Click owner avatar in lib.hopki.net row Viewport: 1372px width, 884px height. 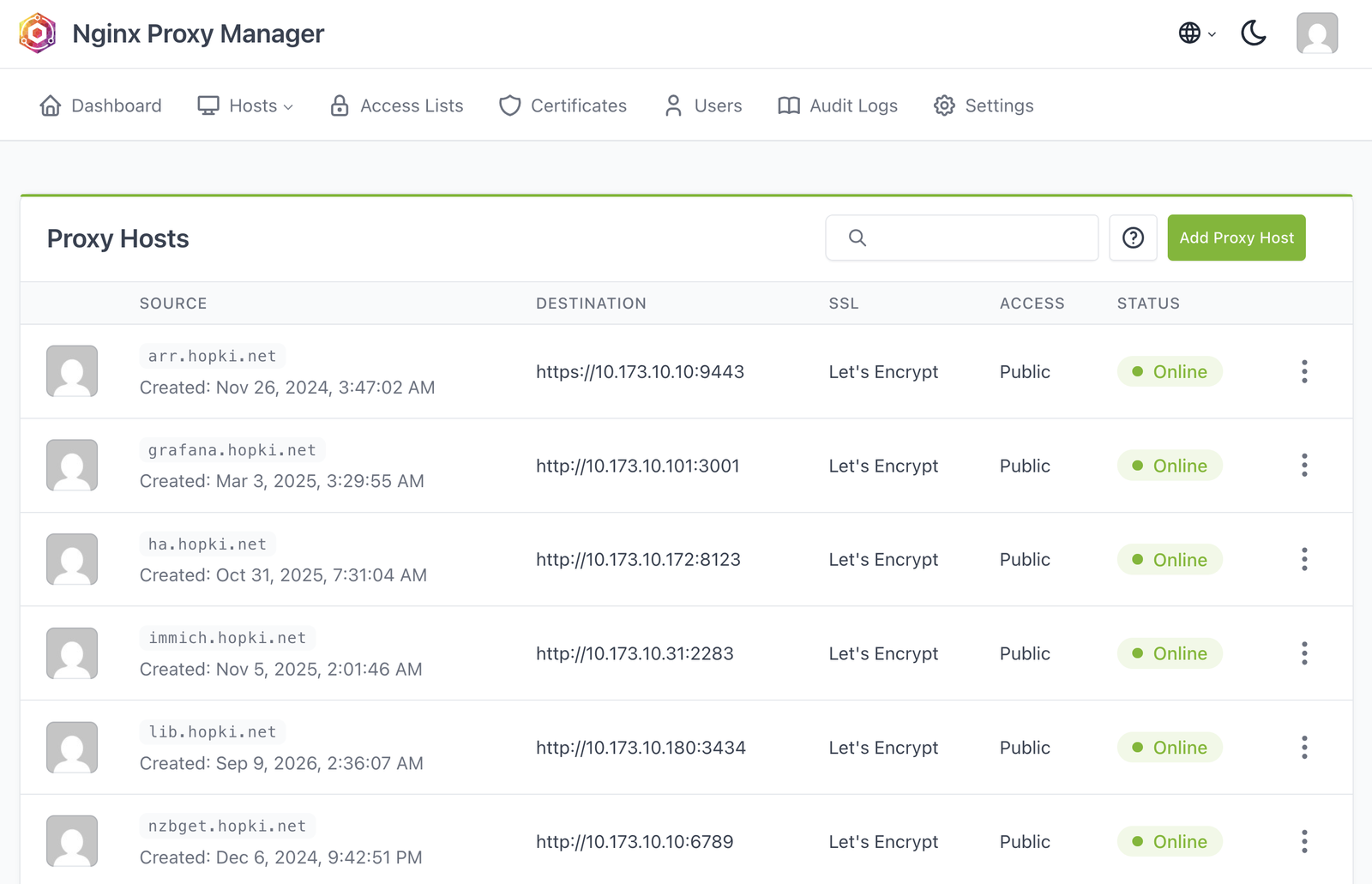pyautogui.click(x=72, y=748)
